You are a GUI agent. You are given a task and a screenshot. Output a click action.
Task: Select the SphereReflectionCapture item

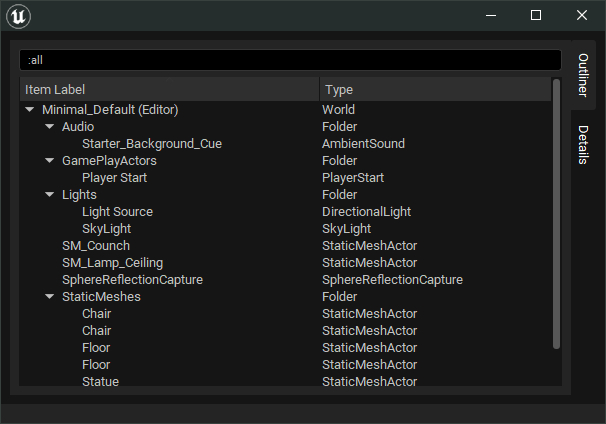coord(133,280)
